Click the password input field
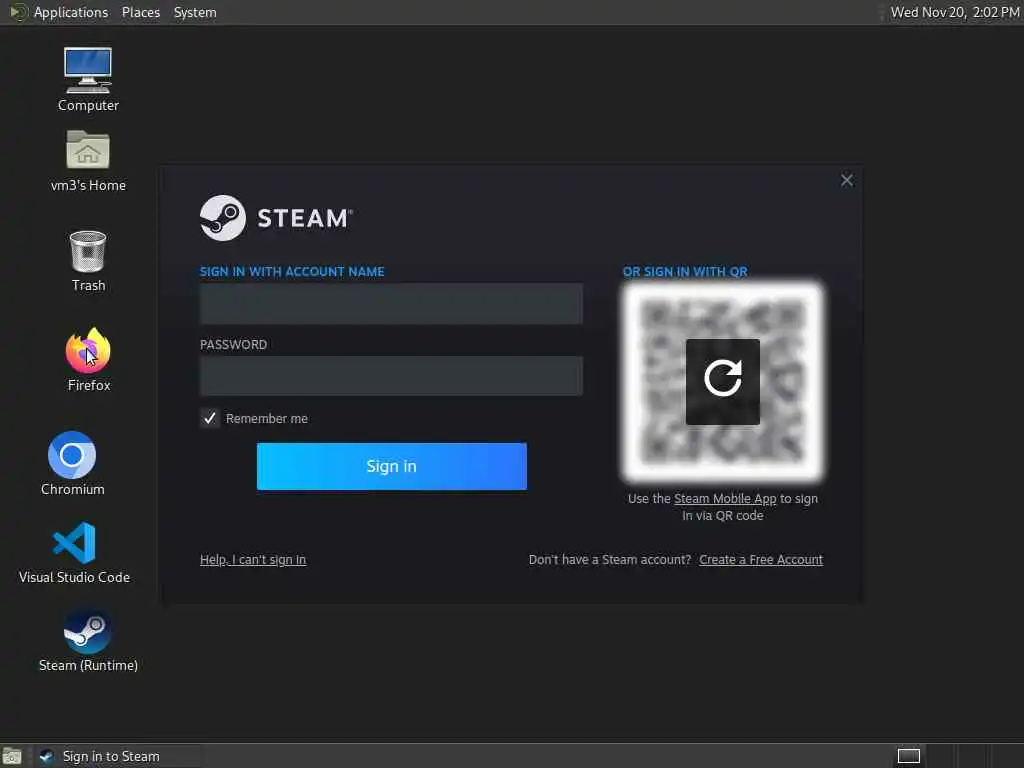The width and height of the screenshot is (1024, 768). [391, 376]
